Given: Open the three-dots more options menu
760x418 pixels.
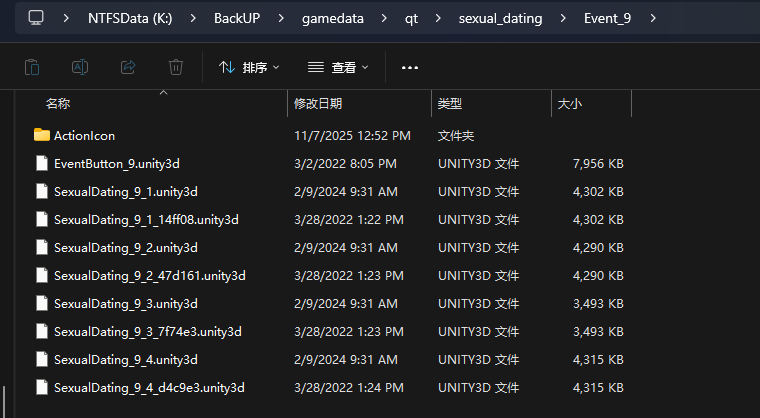Looking at the screenshot, I should click(409, 67).
